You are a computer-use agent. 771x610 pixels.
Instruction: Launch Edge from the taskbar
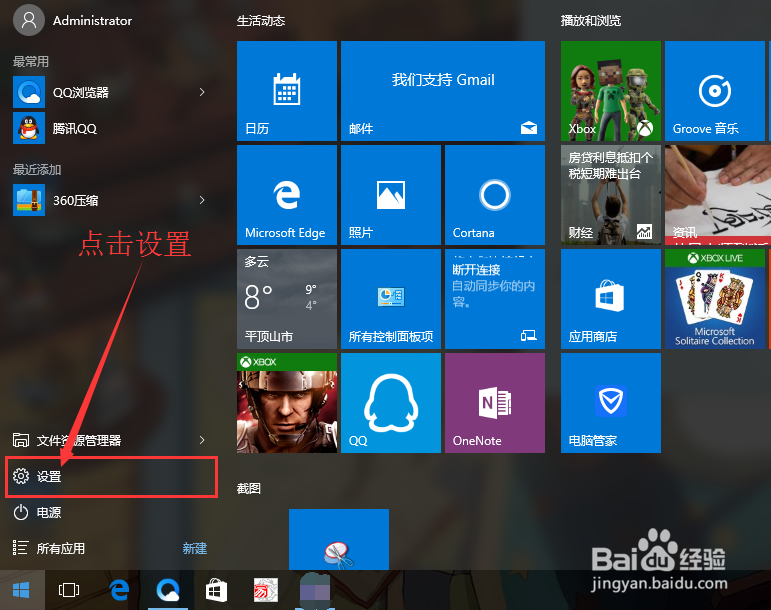click(119, 589)
